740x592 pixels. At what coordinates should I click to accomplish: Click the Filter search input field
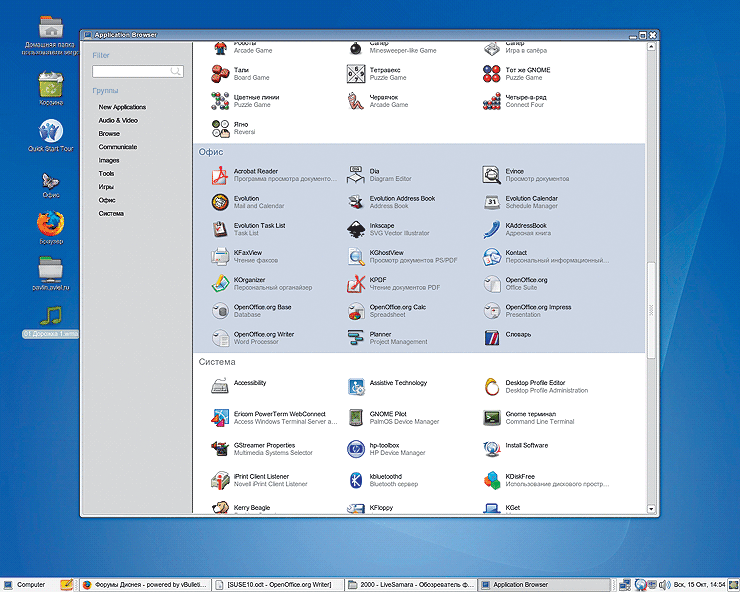tap(137, 71)
